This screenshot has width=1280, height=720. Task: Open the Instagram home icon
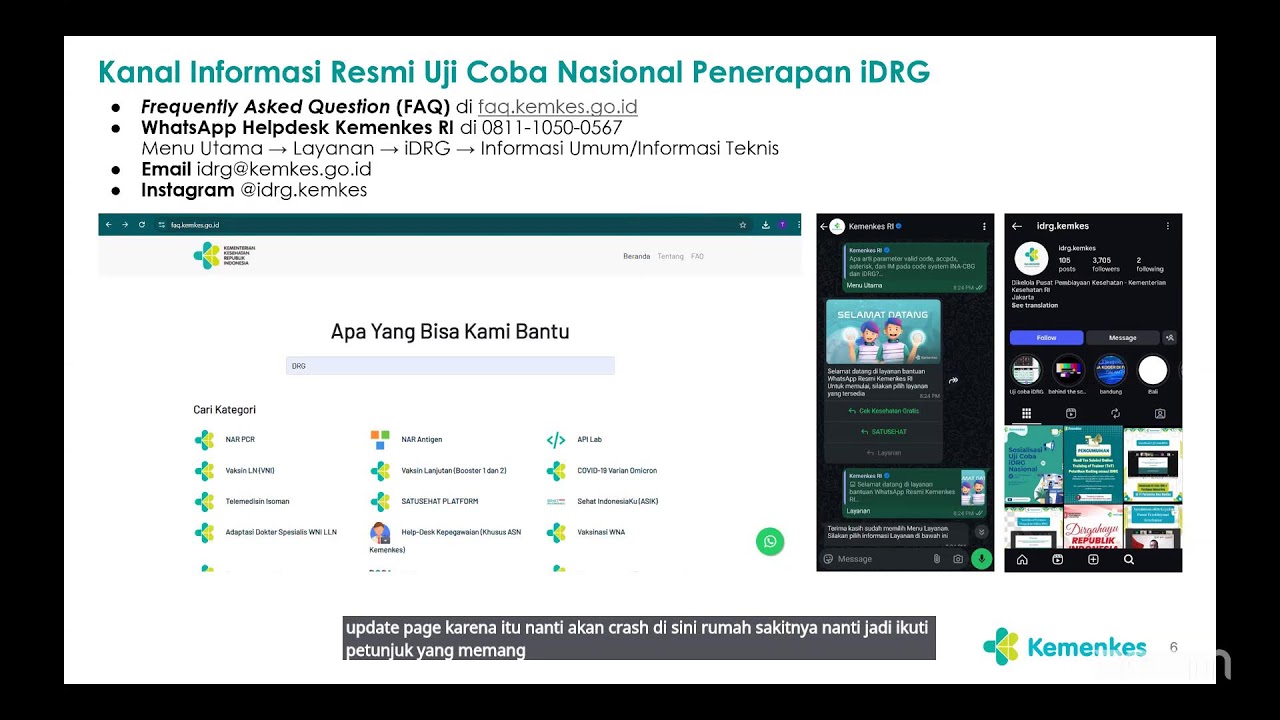click(1022, 560)
